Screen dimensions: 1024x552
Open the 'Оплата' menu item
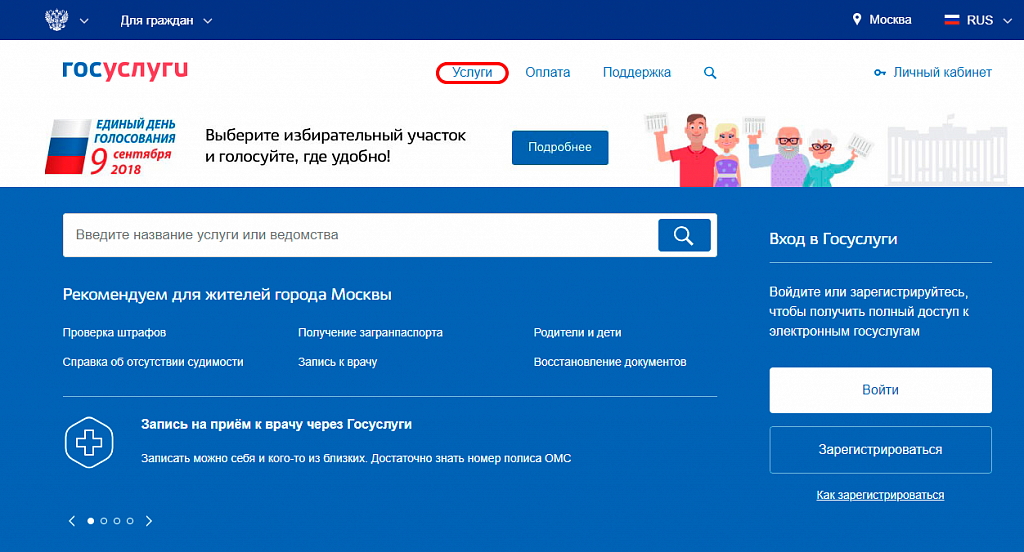[547, 73]
